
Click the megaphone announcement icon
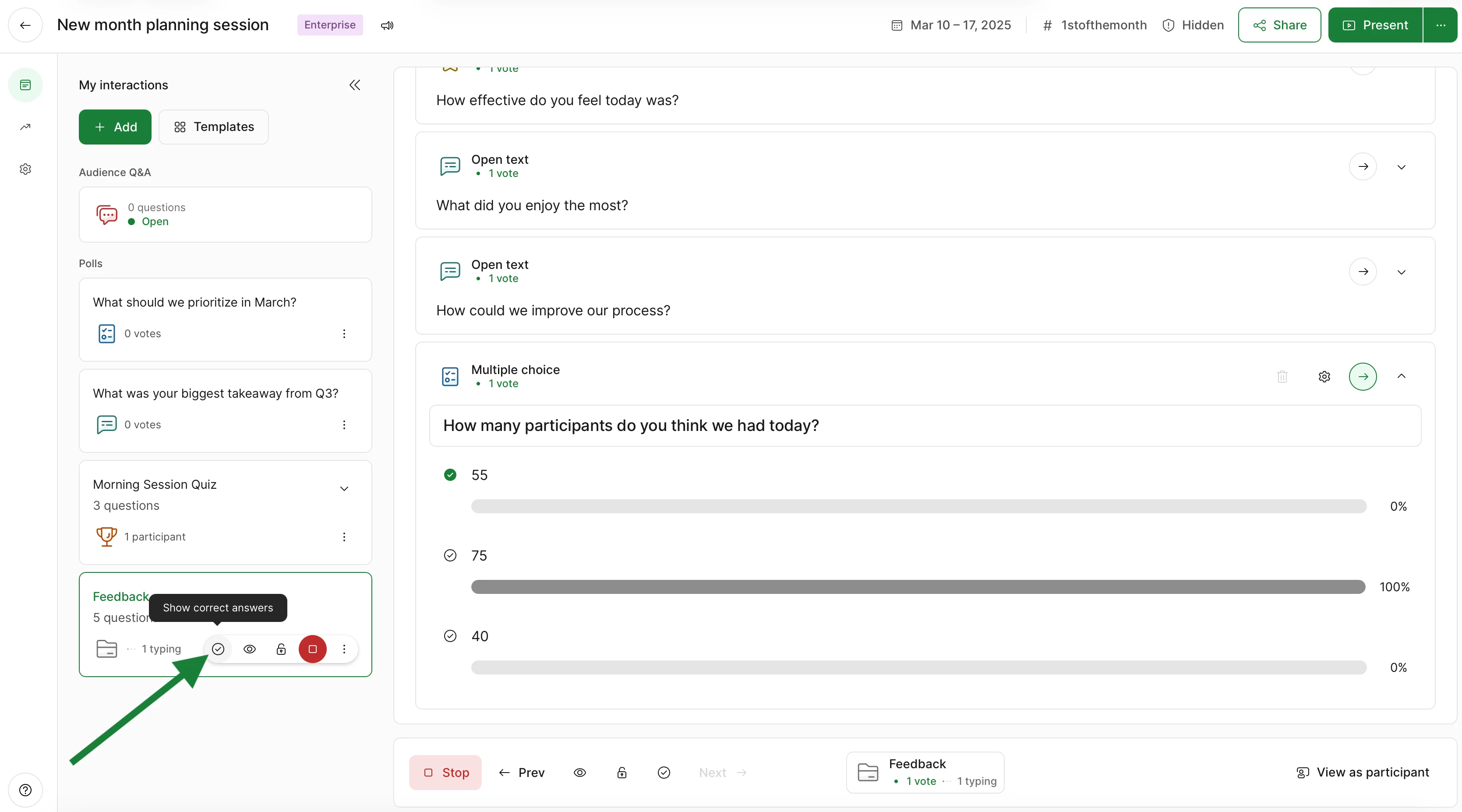(x=387, y=25)
